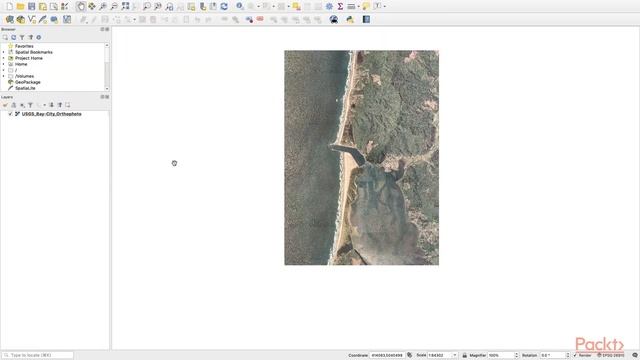
Task: Click the New Temporary Scratch Layer icon
Action: 53,19
